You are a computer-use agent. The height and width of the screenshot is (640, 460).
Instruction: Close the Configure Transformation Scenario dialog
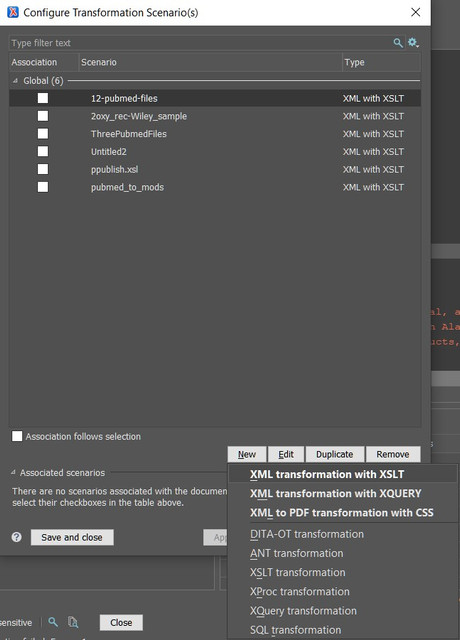tap(416, 12)
